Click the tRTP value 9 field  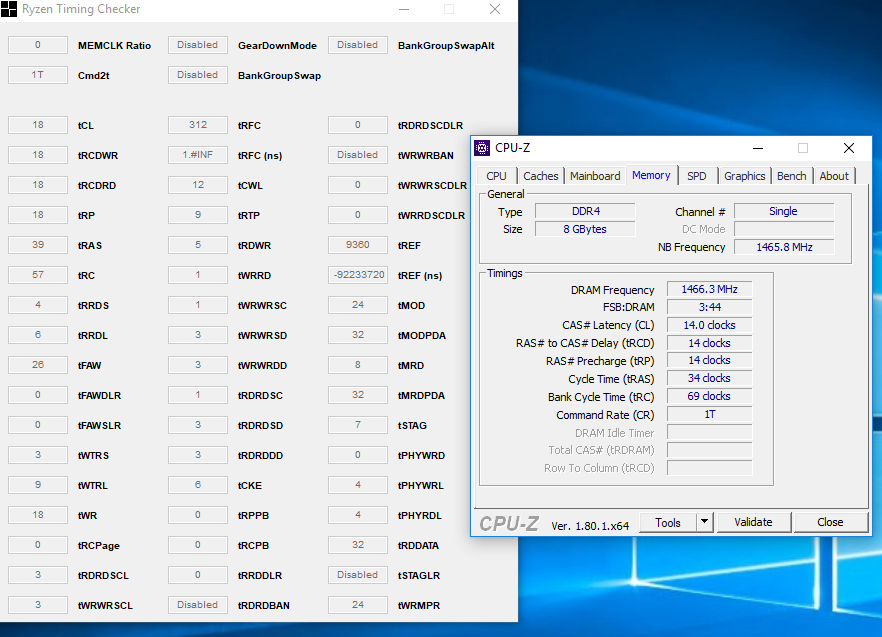pos(197,215)
